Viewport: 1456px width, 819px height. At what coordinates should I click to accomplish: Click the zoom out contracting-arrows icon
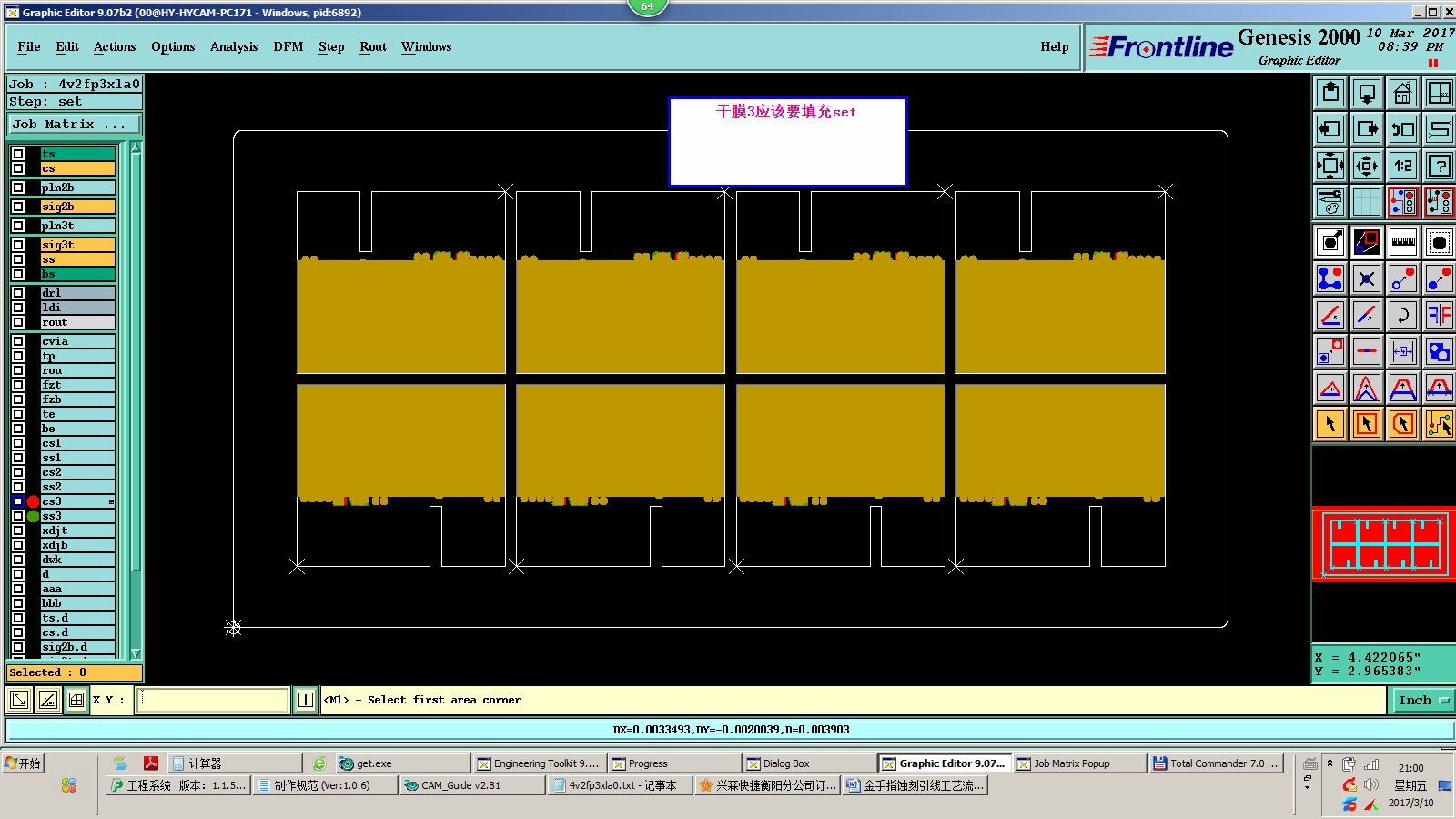[1367, 166]
